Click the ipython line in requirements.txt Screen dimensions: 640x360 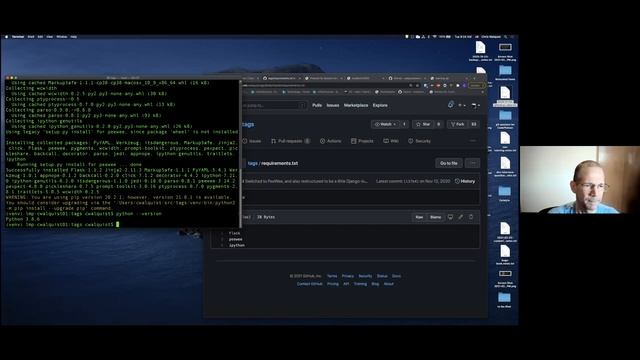(x=237, y=245)
